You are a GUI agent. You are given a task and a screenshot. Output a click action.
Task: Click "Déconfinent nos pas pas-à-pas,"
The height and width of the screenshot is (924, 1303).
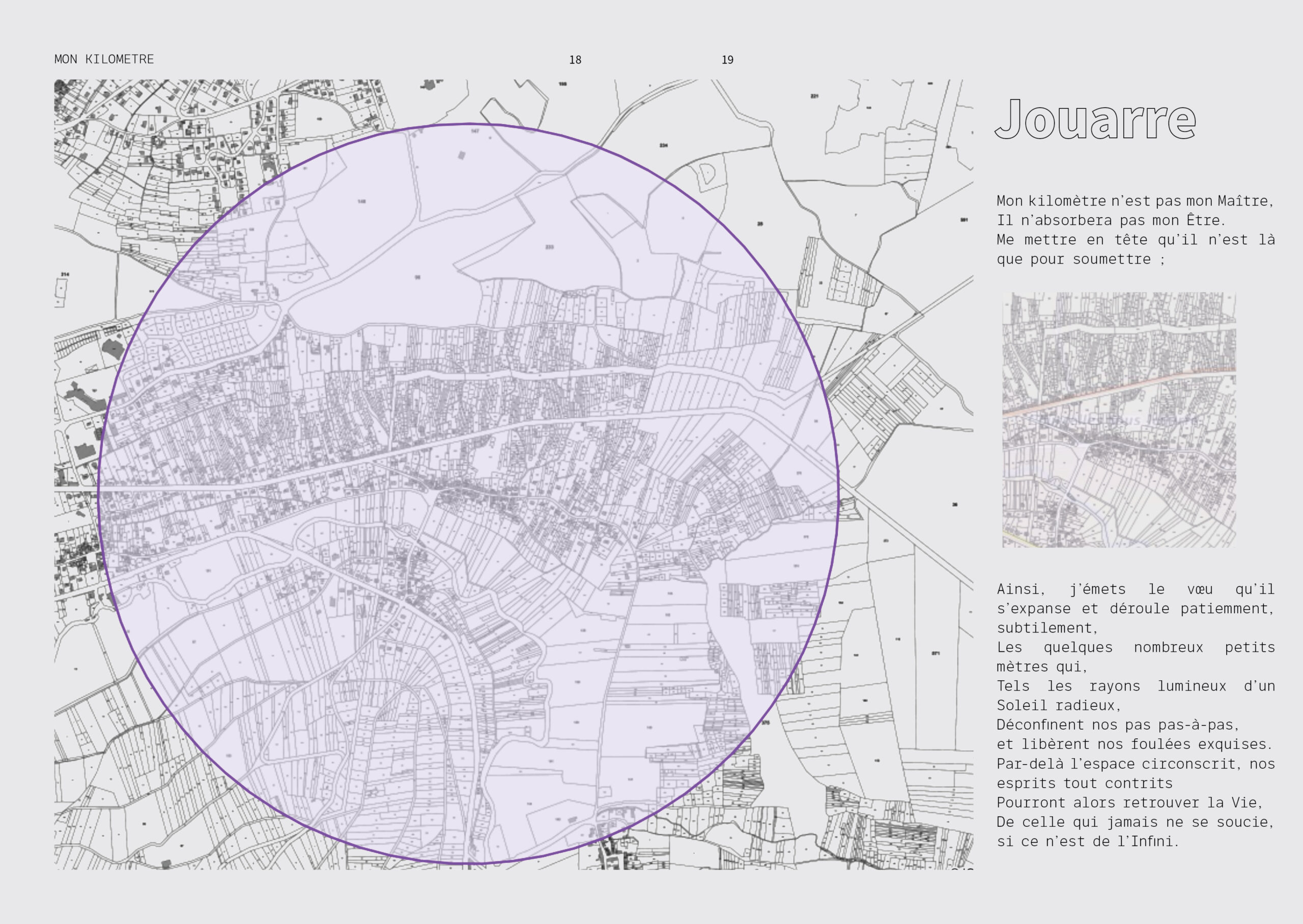point(1118,725)
